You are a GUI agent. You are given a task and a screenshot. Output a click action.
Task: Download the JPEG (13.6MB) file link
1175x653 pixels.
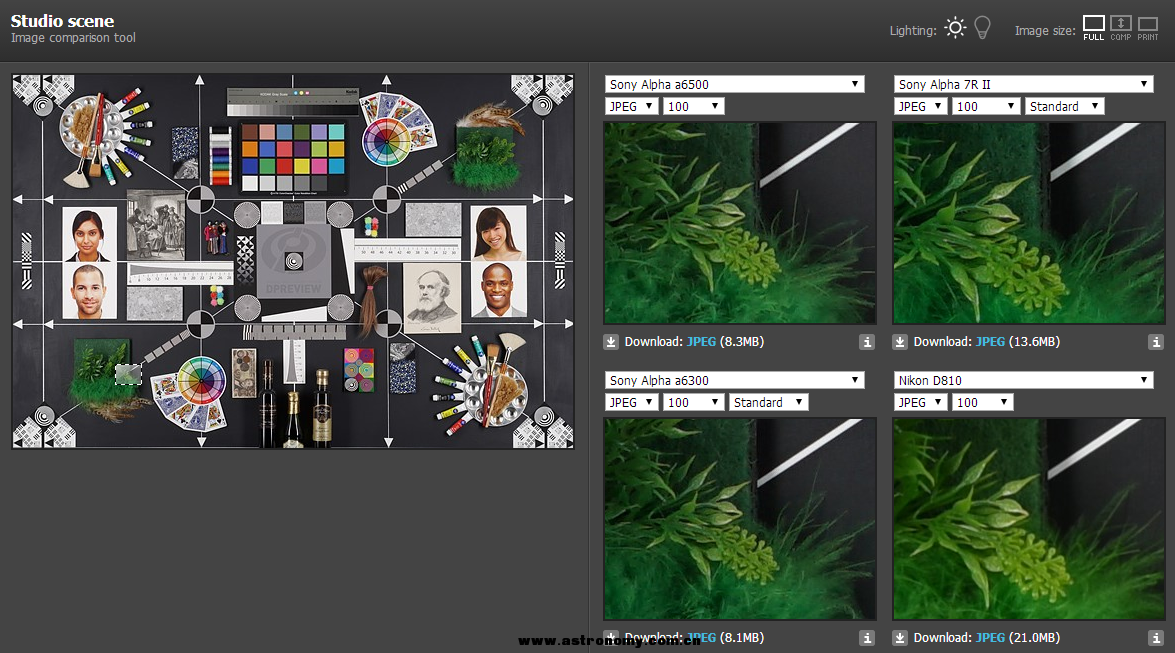point(990,342)
